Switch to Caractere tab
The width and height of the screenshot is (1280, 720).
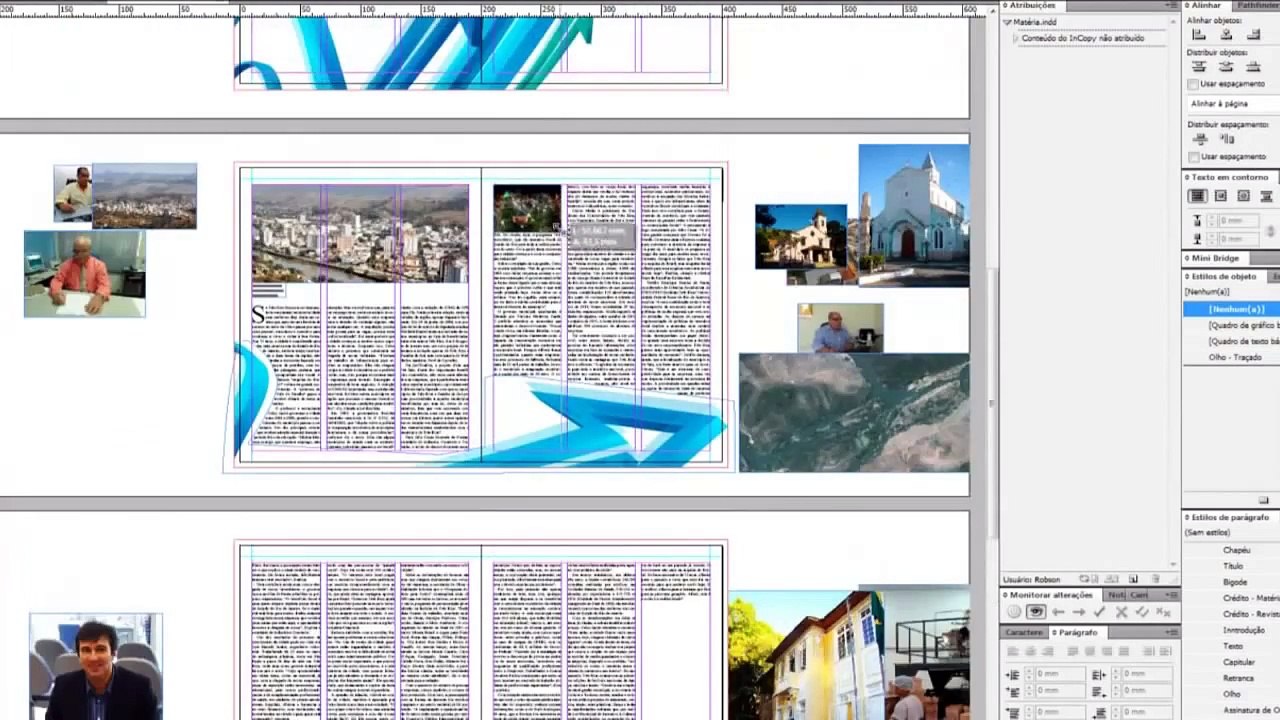click(1024, 632)
